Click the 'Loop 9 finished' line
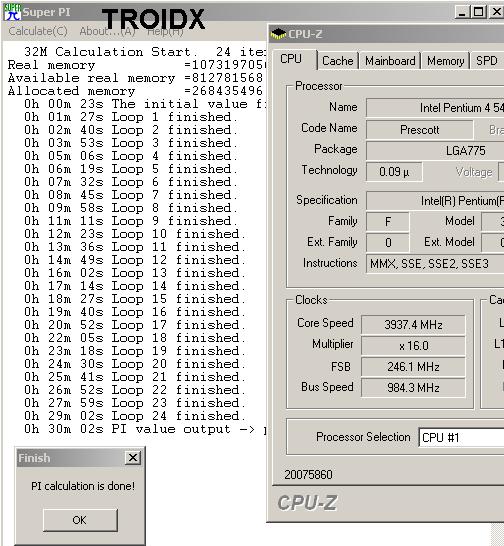The width and height of the screenshot is (504, 546). point(131,221)
